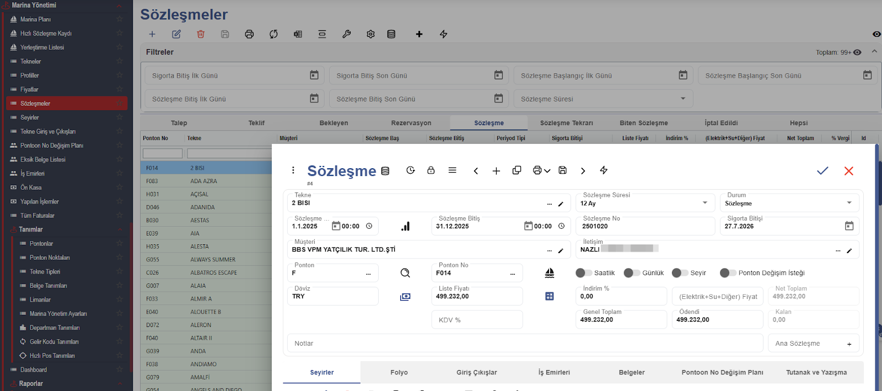Click the calculator grid icon beside Liste Fiyatı

click(550, 296)
